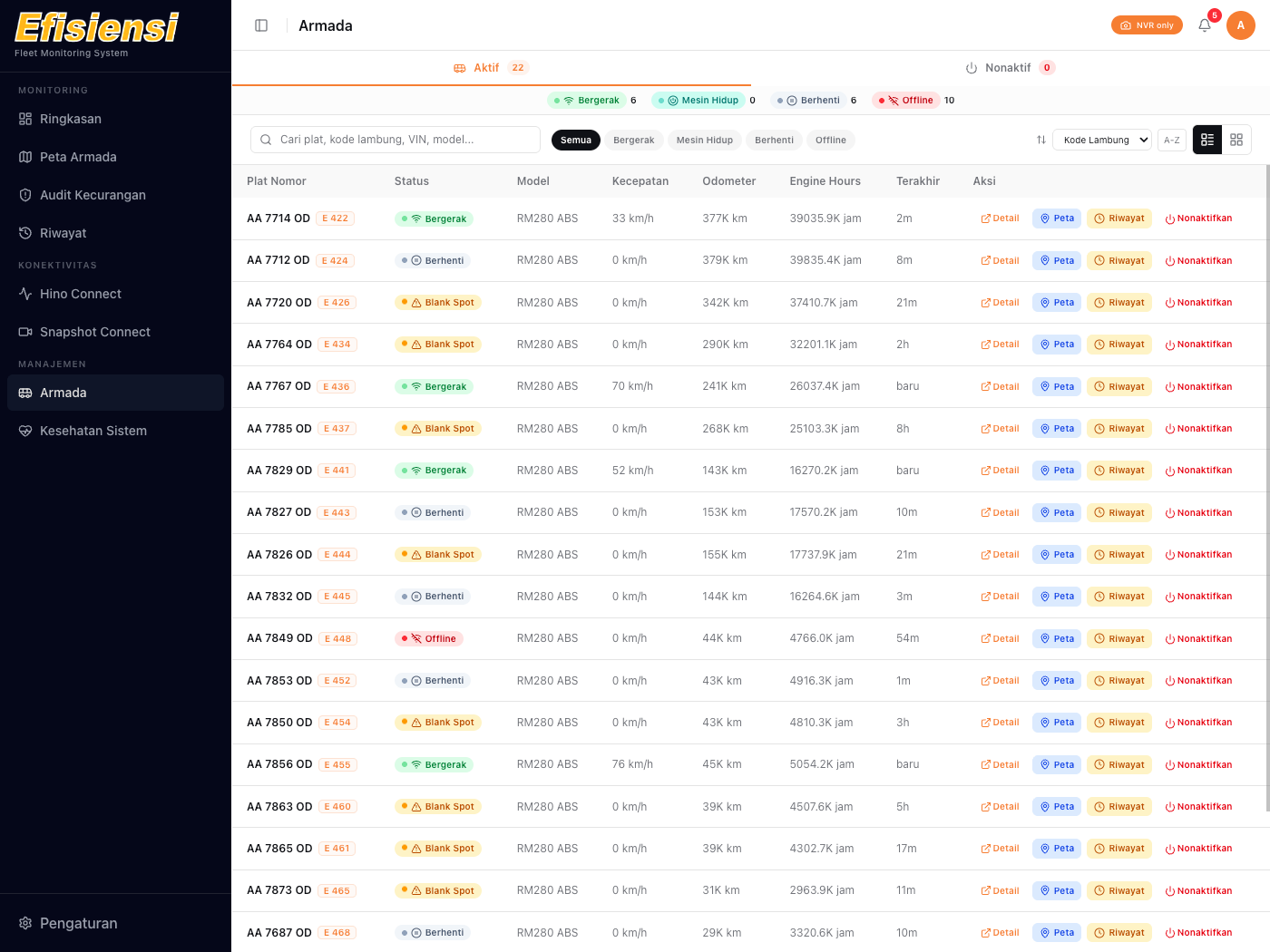Click the search vehicle input field

(396, 140)
